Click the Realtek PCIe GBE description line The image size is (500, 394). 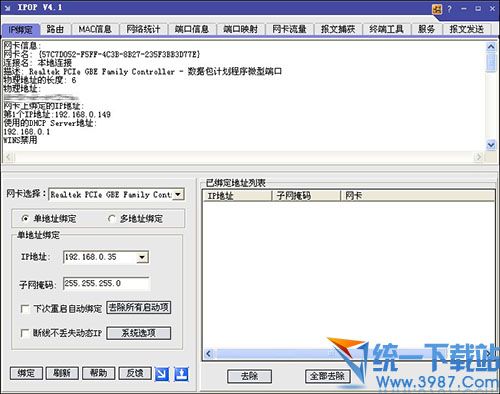coord(142,71)
